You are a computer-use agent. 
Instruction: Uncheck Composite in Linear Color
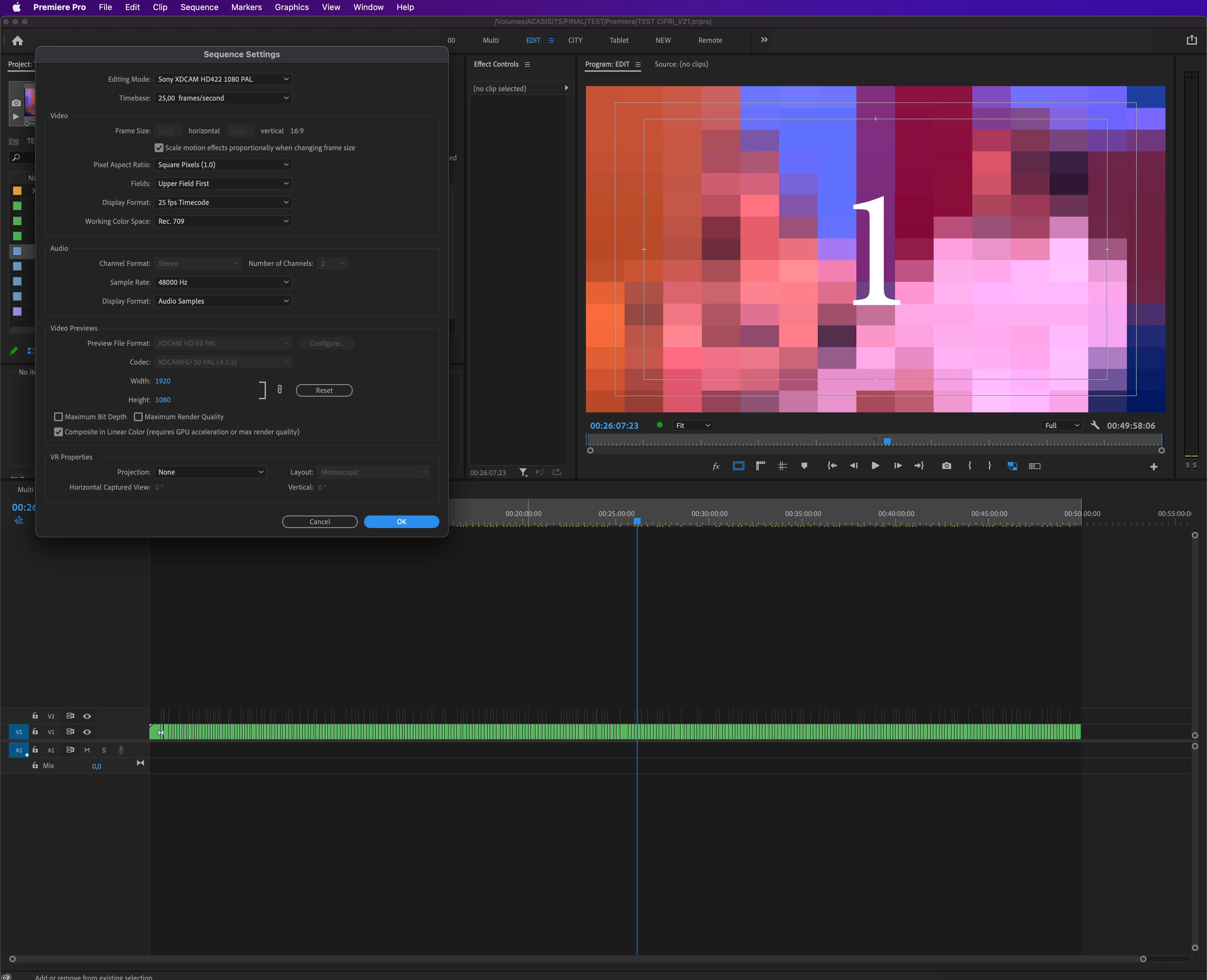[58, 432]
